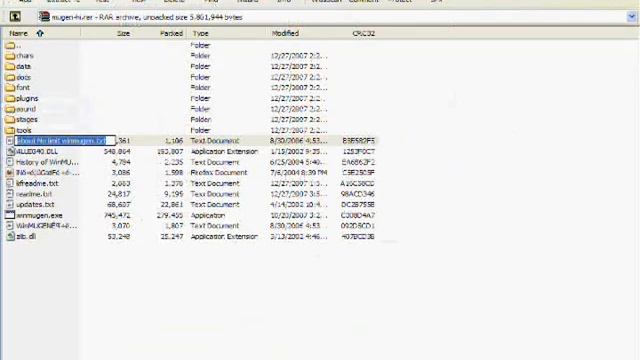Click the size value 24,817 of readme.txt
Screen dimensions: 640x360
pyautogui.click(x=118, y=194)
